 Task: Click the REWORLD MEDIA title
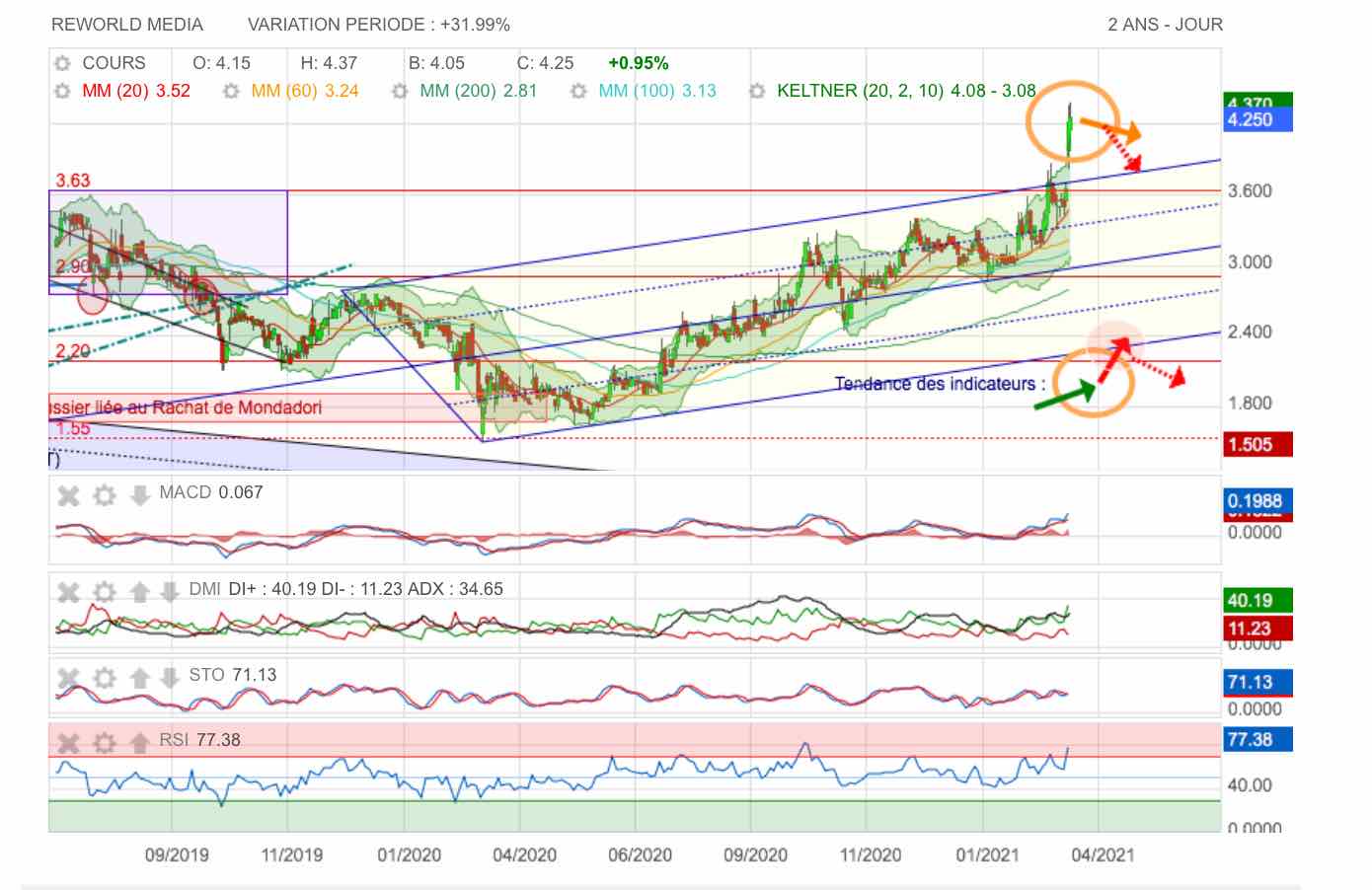(127, 25)
